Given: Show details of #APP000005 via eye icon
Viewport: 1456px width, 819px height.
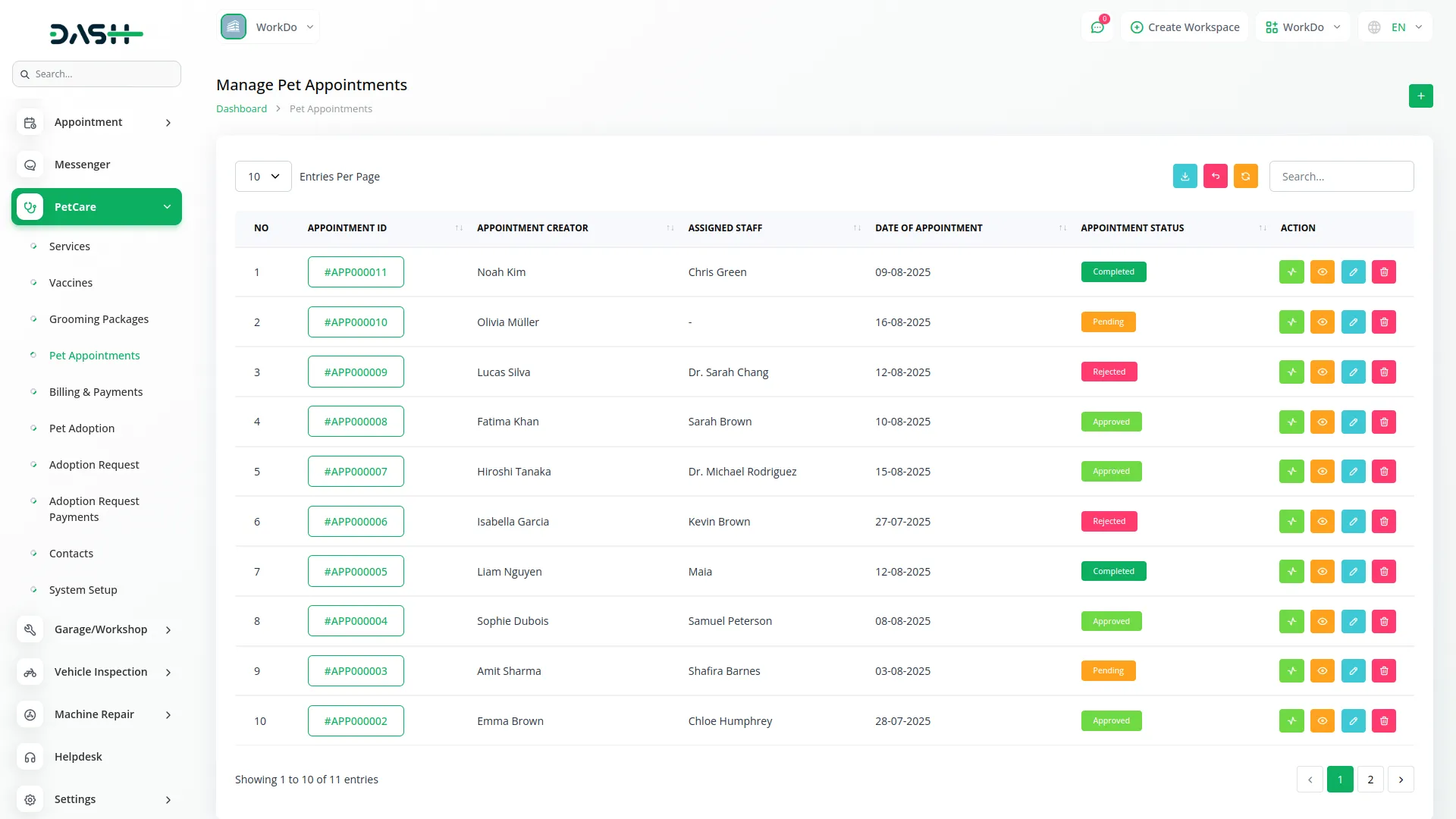Looking at the screenshot, I should [x=1322, y=572].
